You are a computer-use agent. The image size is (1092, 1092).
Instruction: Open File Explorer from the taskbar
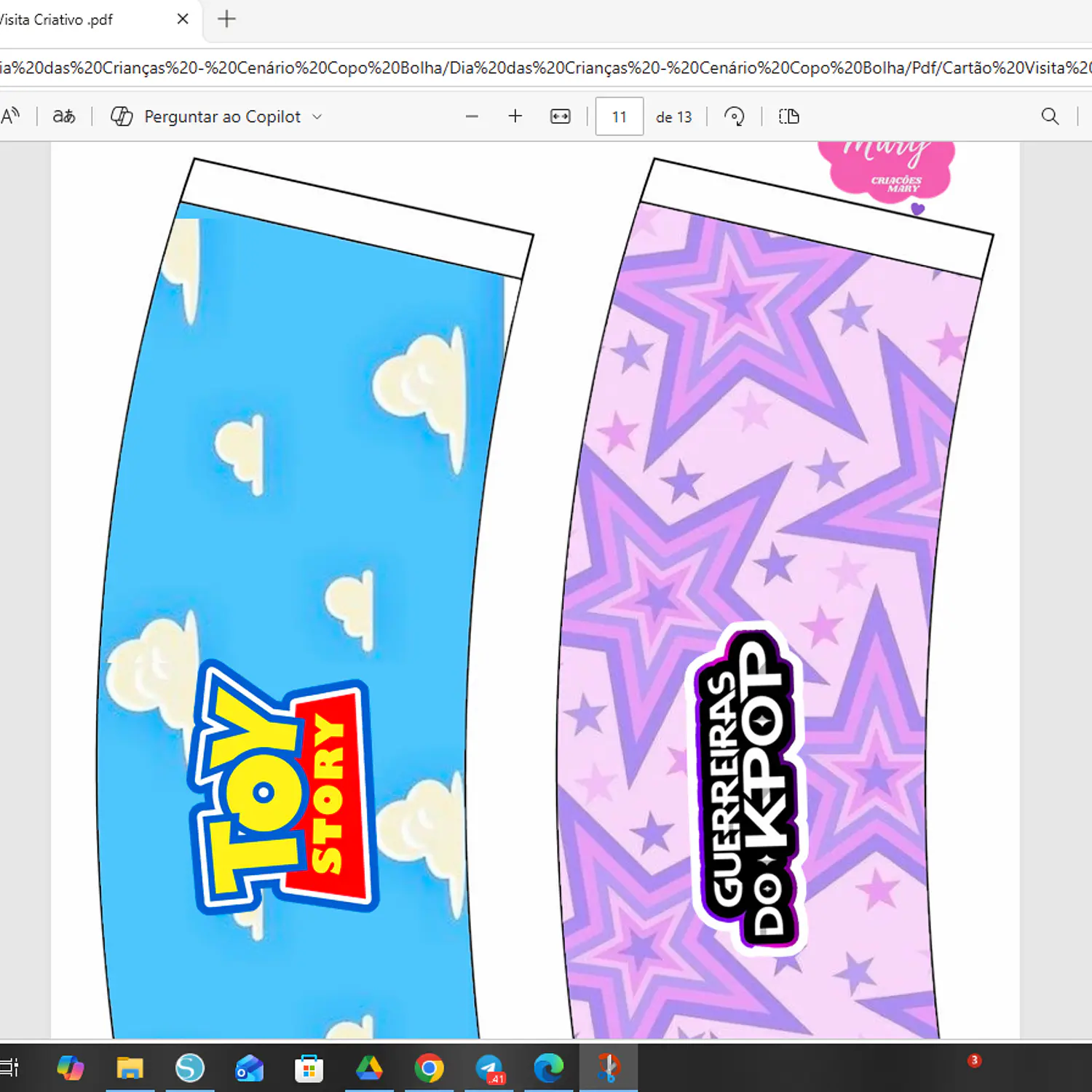tap(130, 1068)
